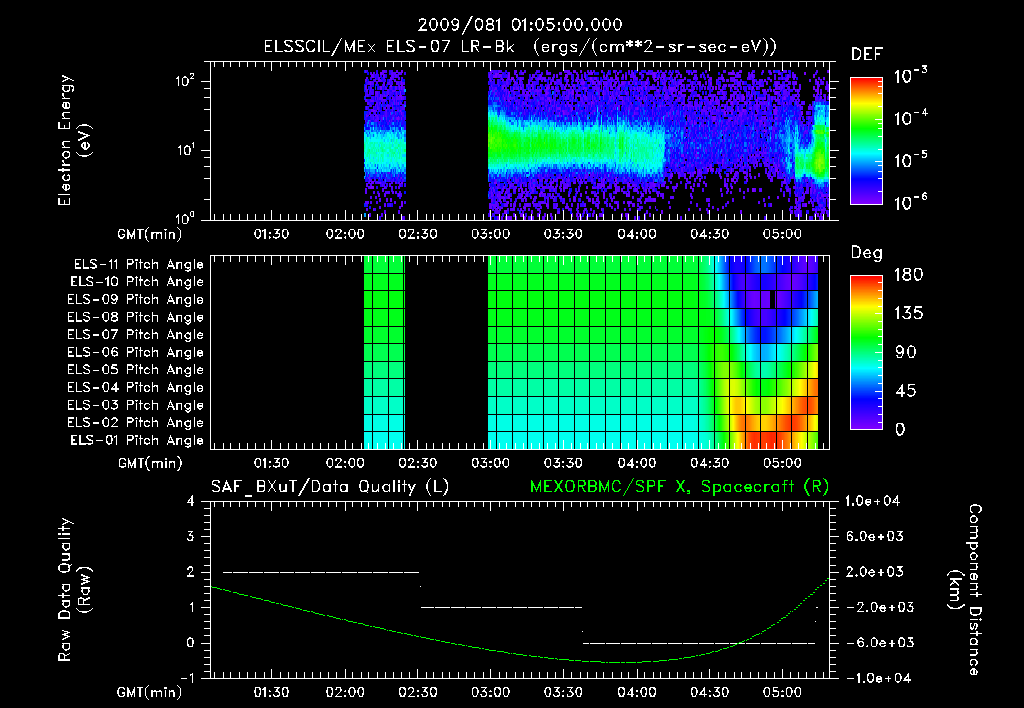1024x708 pixels.
Task: Click the 05:00 tick label under the data quality plot
Action: [x=782, y=692]
